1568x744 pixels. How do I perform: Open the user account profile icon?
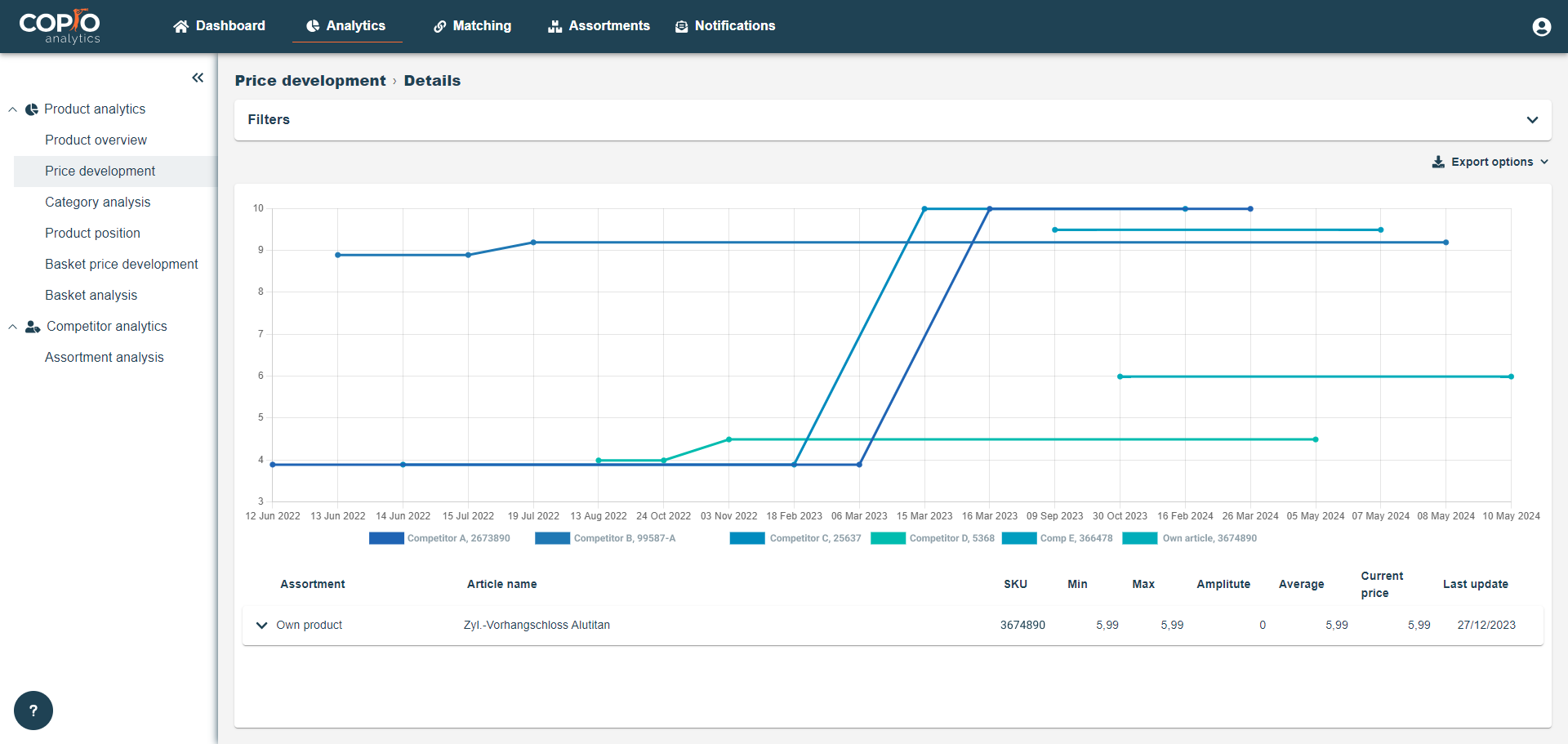tap(1542, 26)
